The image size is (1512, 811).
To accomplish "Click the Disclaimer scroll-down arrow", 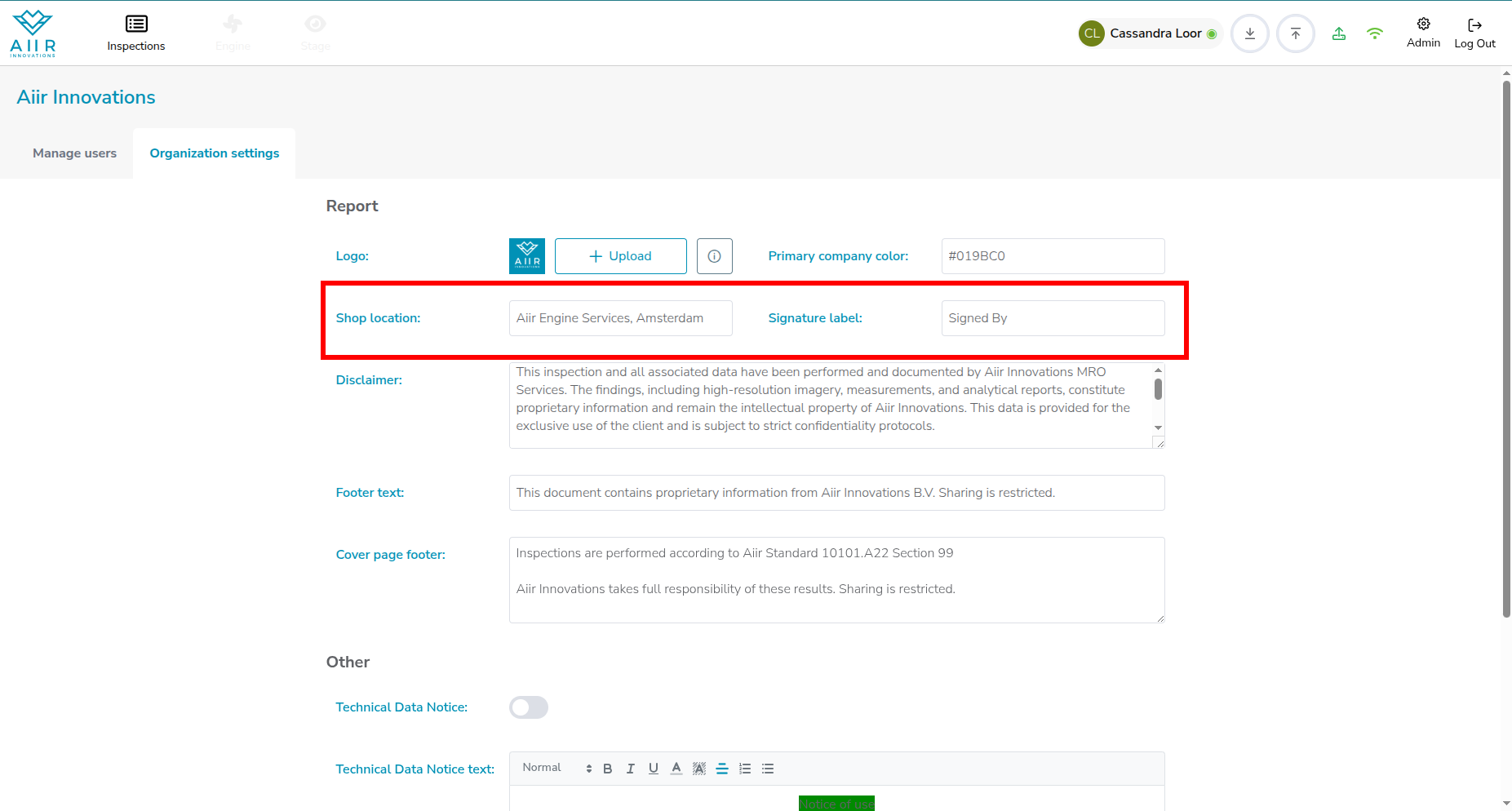I will [x=1158, y=428].
